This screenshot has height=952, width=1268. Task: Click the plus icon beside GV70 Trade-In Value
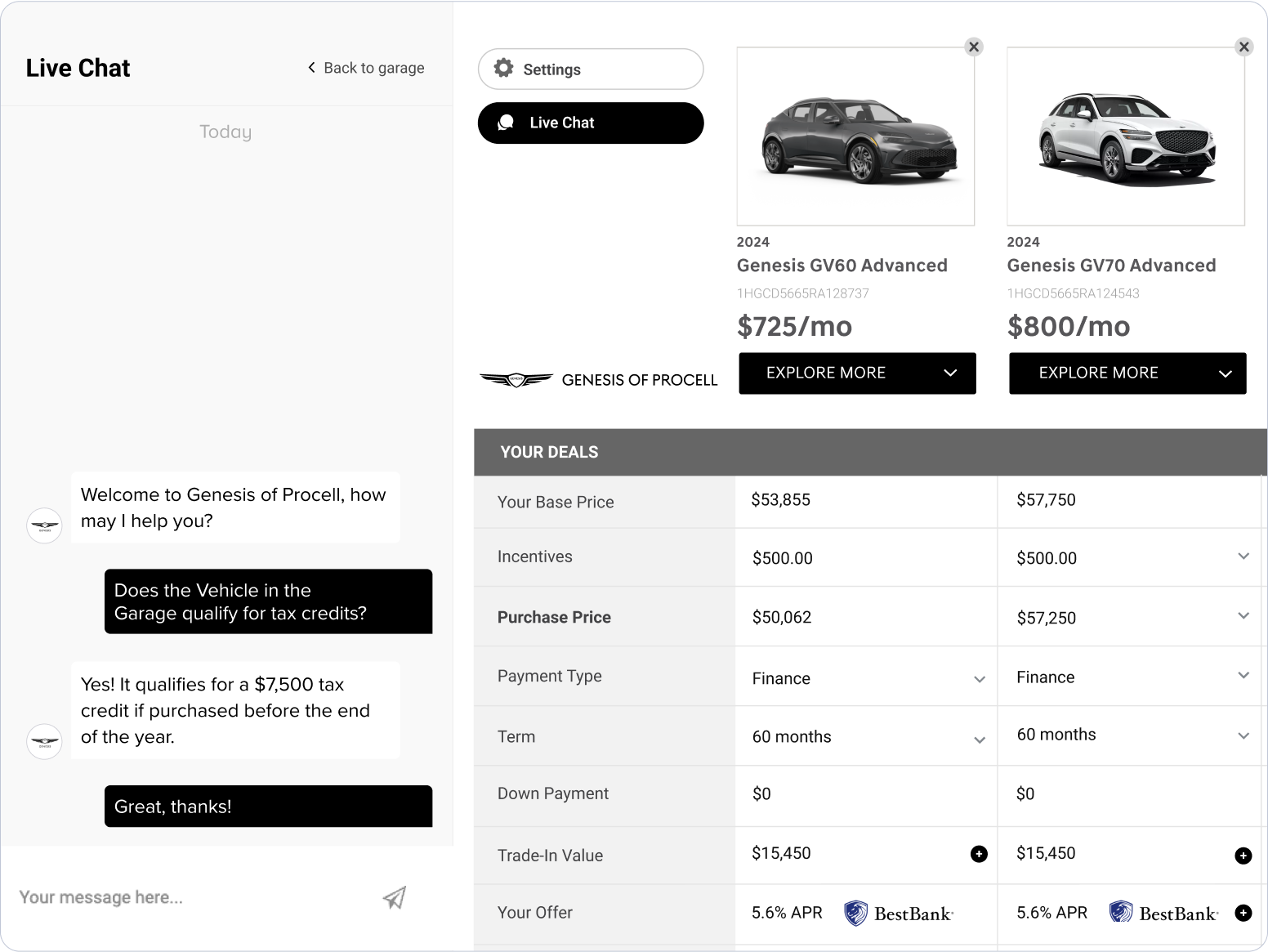click(x=1243, y=856)
